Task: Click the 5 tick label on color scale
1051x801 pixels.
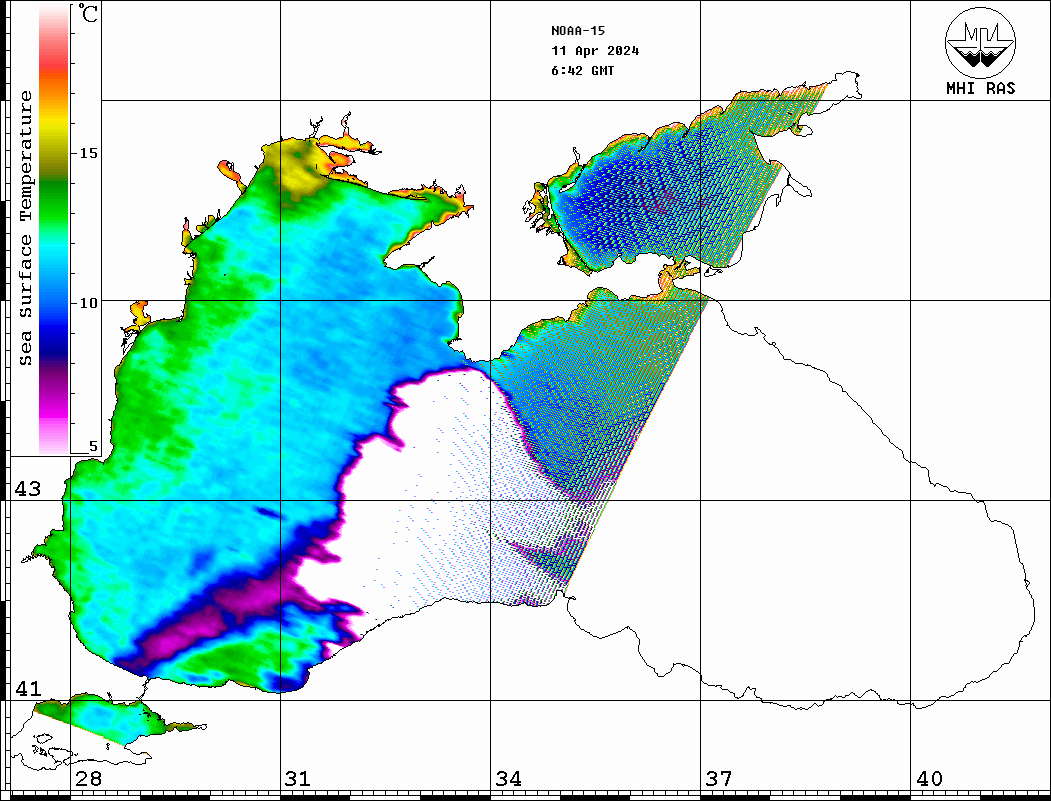Action: pyautogui.click(x=93, y=446)
